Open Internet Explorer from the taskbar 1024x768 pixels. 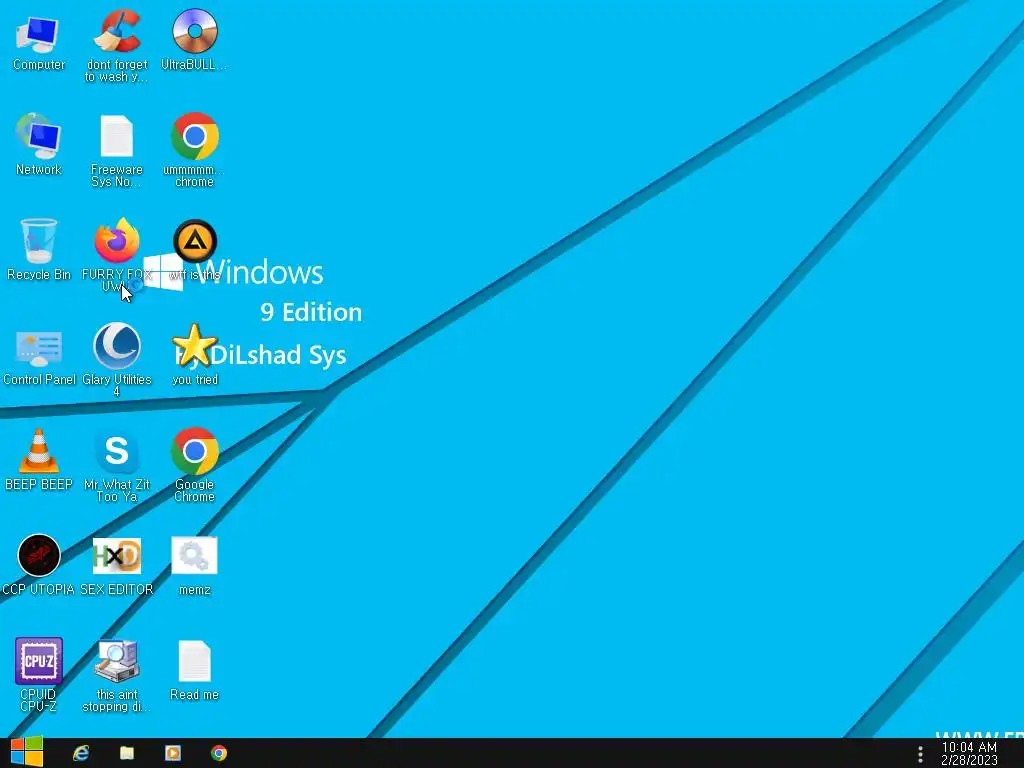coord(81,753)
